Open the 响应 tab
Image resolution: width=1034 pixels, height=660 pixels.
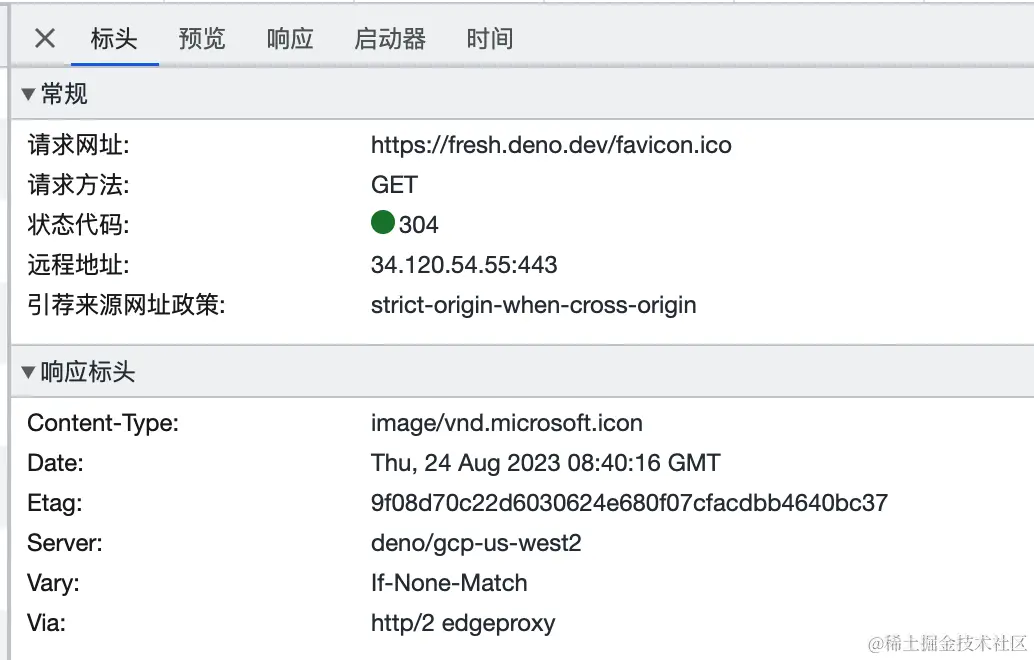(289, 38)
